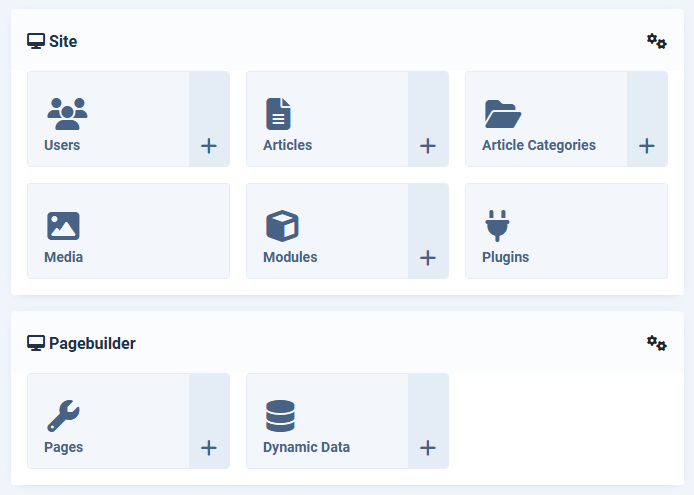Open Dynamic Data via database icon
Viewport: 694px width, 495px height.
[280, 415]
